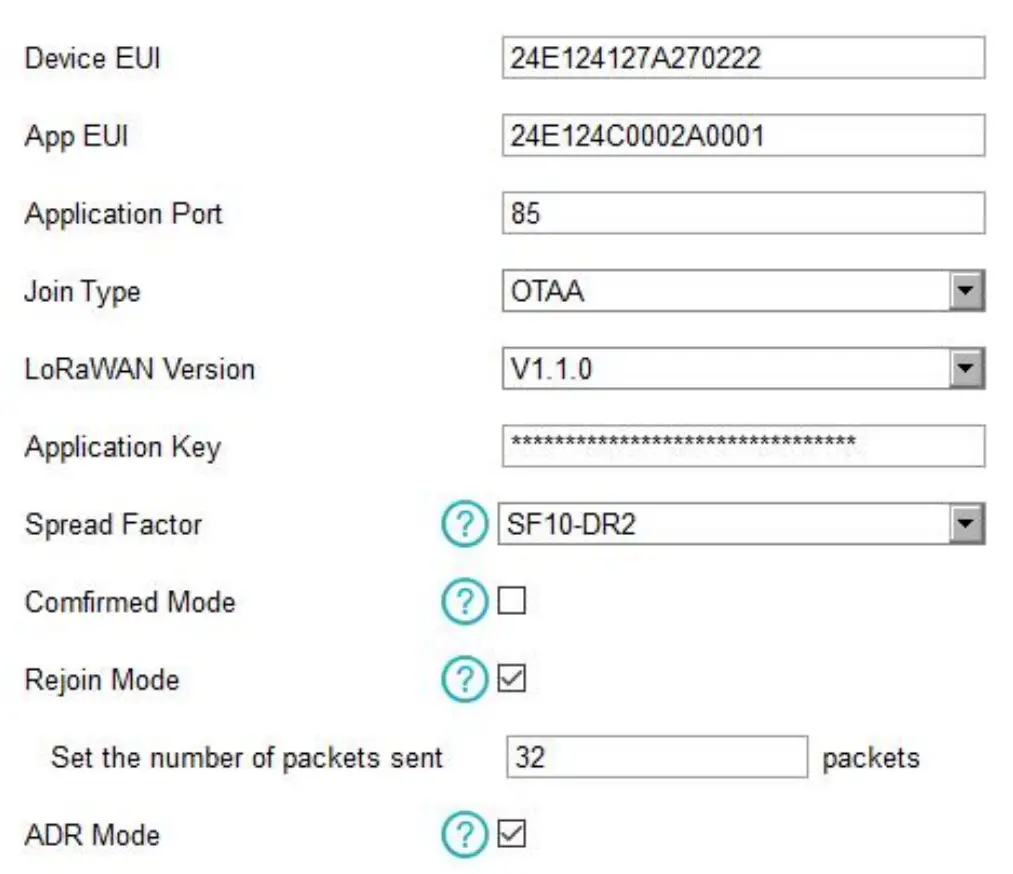Image resolution: width=1013 pixels, height=874 pixels.
Task: Uncheck the ADR Mode checkbox
Action: [x=512, y=835]
